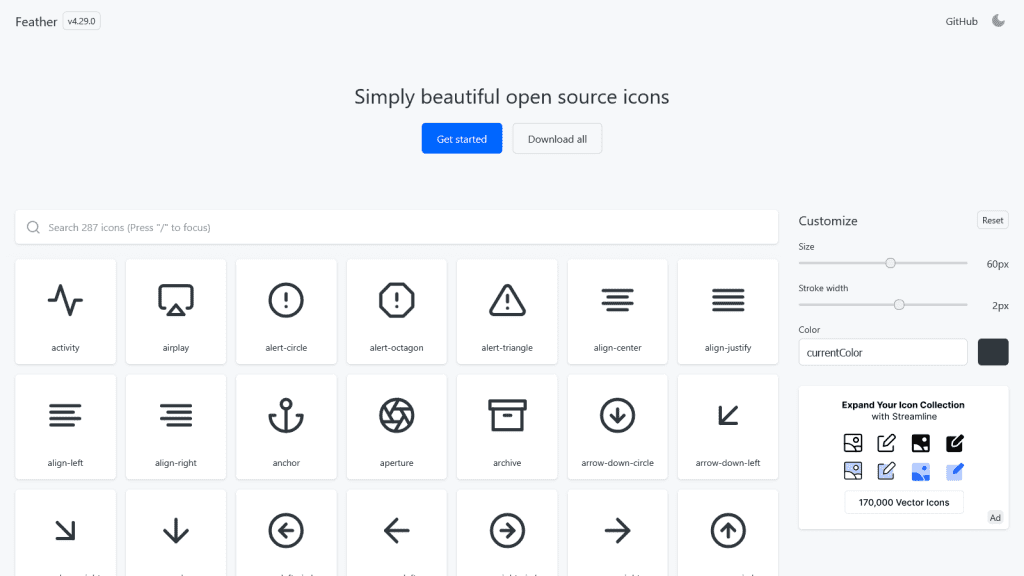Click the align-center icon
The height and width of the screenshot is (576, 1024).
point(617,311)
